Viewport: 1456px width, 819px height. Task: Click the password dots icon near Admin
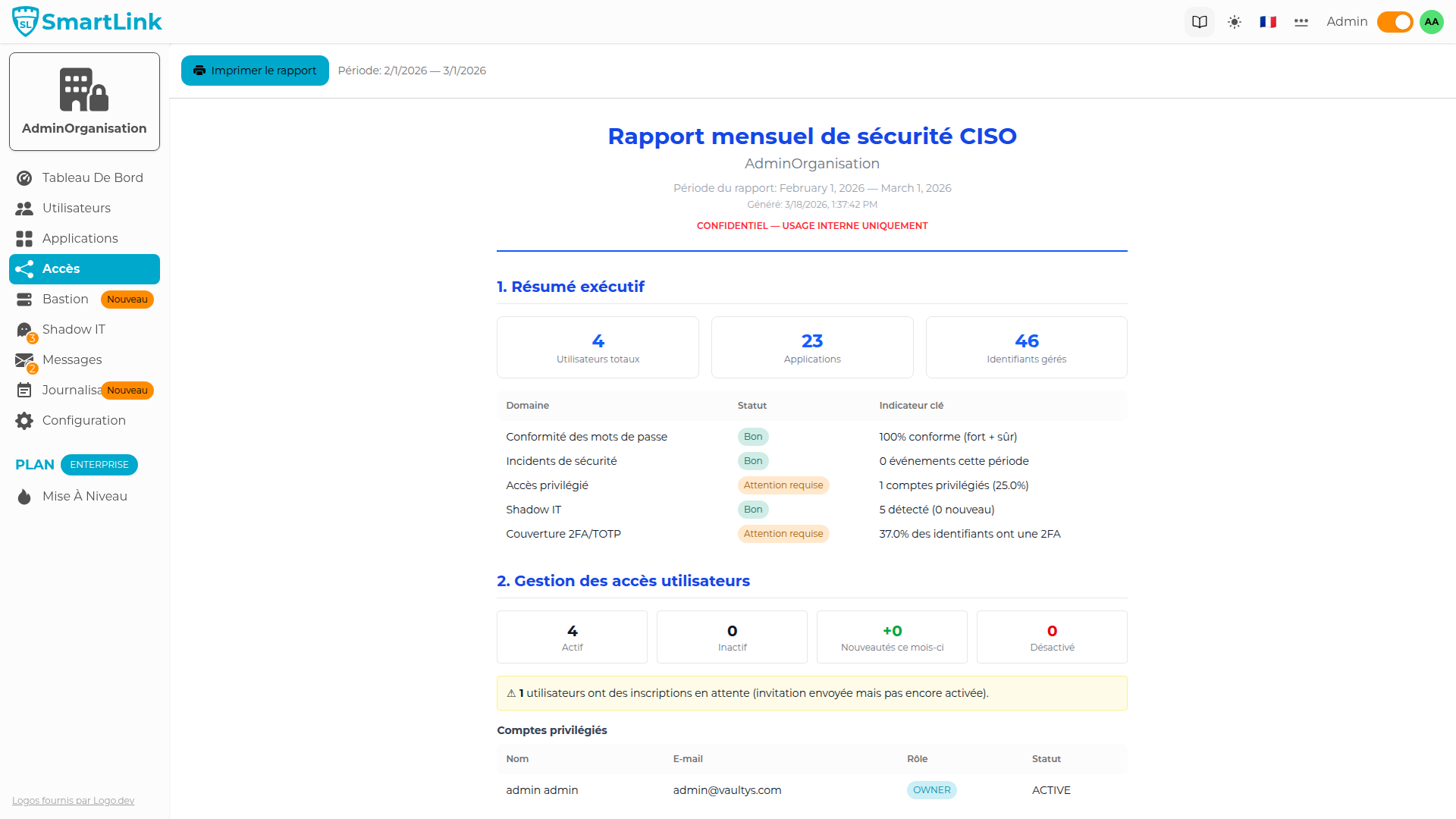1301,22
